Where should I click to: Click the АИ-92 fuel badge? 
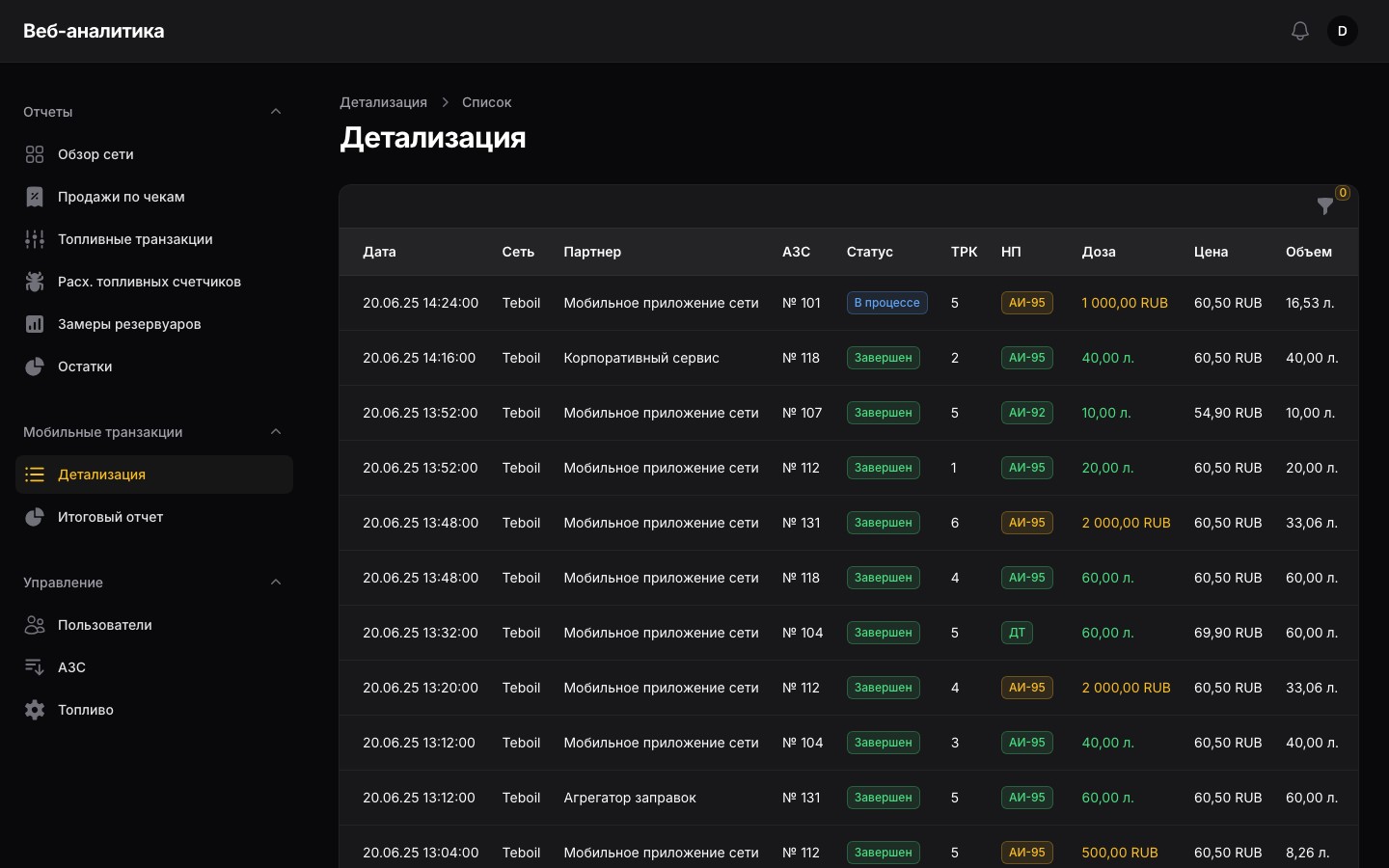[x=1026, y=413]
